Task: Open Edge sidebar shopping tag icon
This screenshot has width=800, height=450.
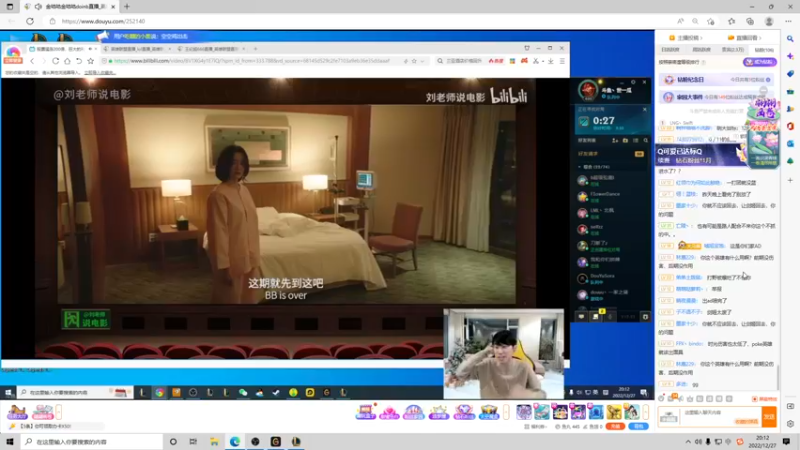Action: [x=790, y=73]
